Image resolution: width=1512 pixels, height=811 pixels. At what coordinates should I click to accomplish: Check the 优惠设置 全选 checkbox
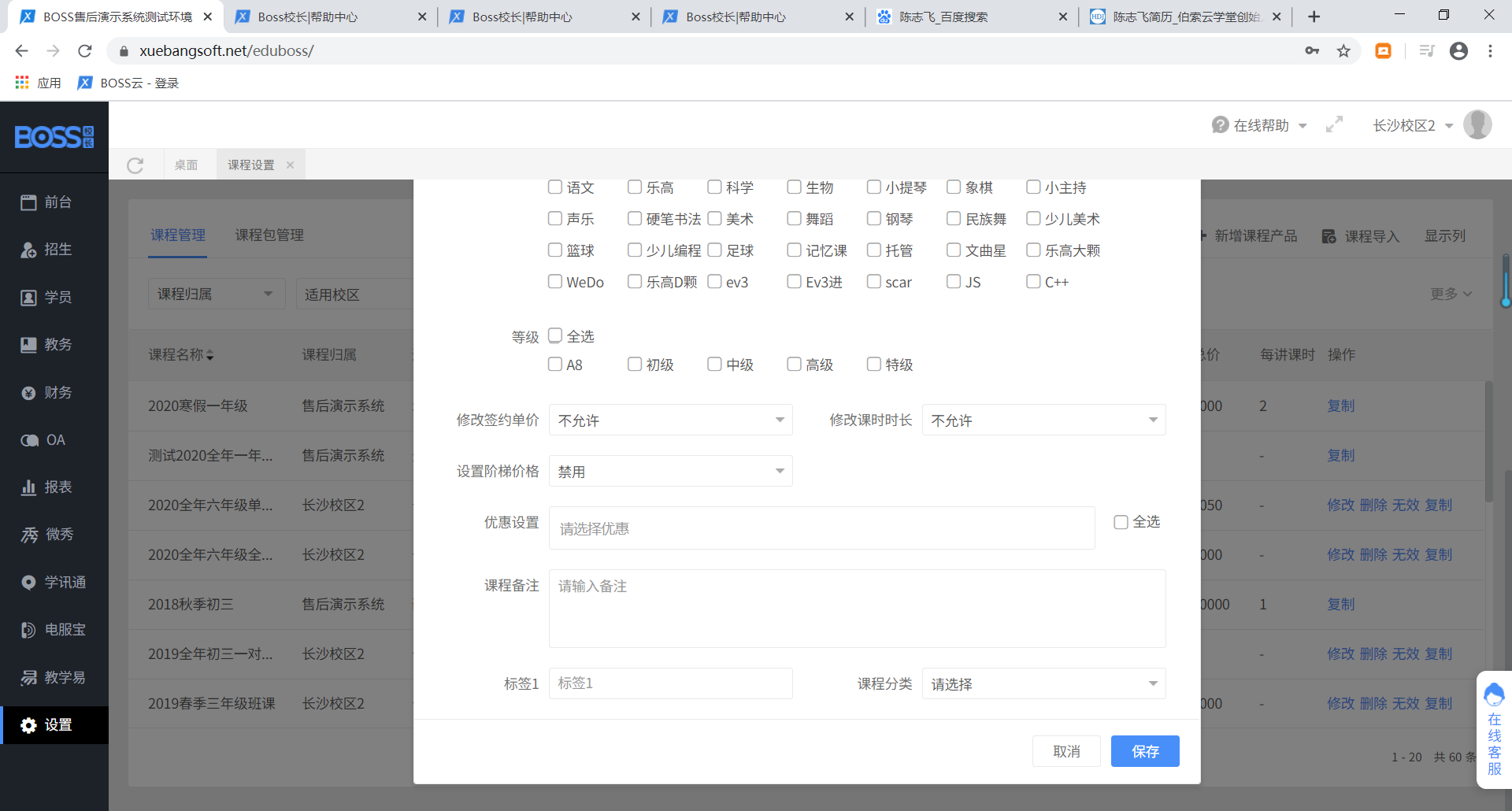[1121, 522]
